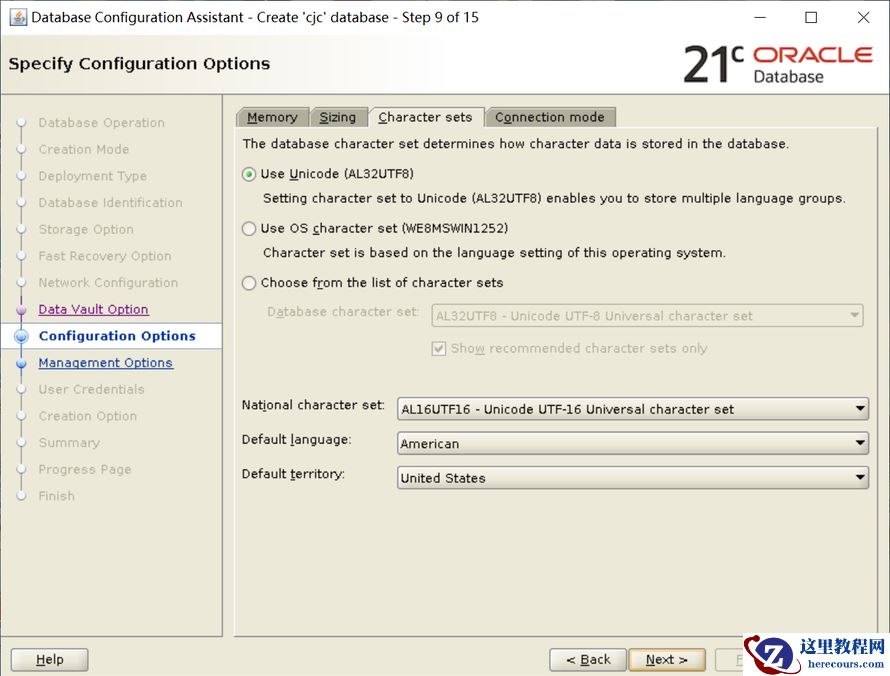The image size is (890, 676).
Task: Click the Creation Mode step label
Action: tap(84, 149)
